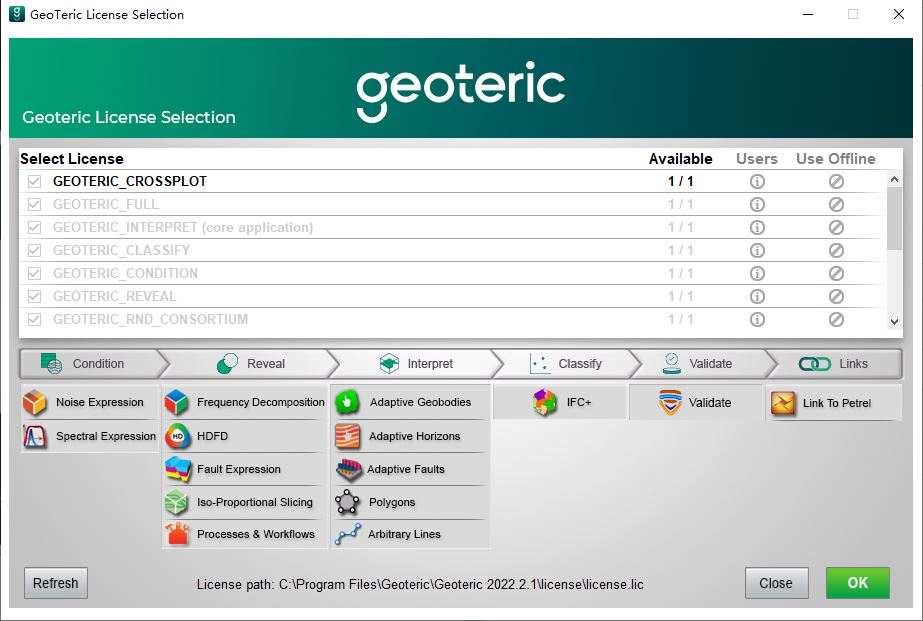Click the Arbitrary Lines icon

[x=348, y=534]
